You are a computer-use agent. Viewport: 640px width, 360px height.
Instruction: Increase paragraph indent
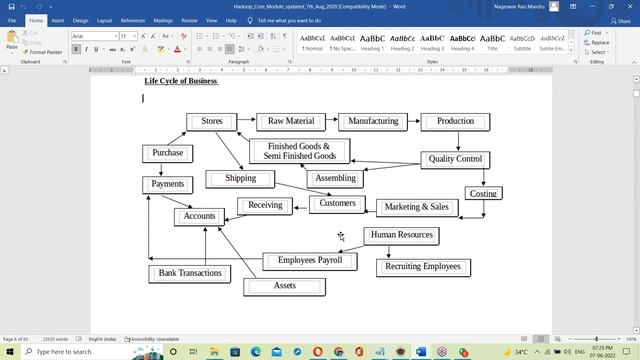pyautogui.click(x=260, y=36)
